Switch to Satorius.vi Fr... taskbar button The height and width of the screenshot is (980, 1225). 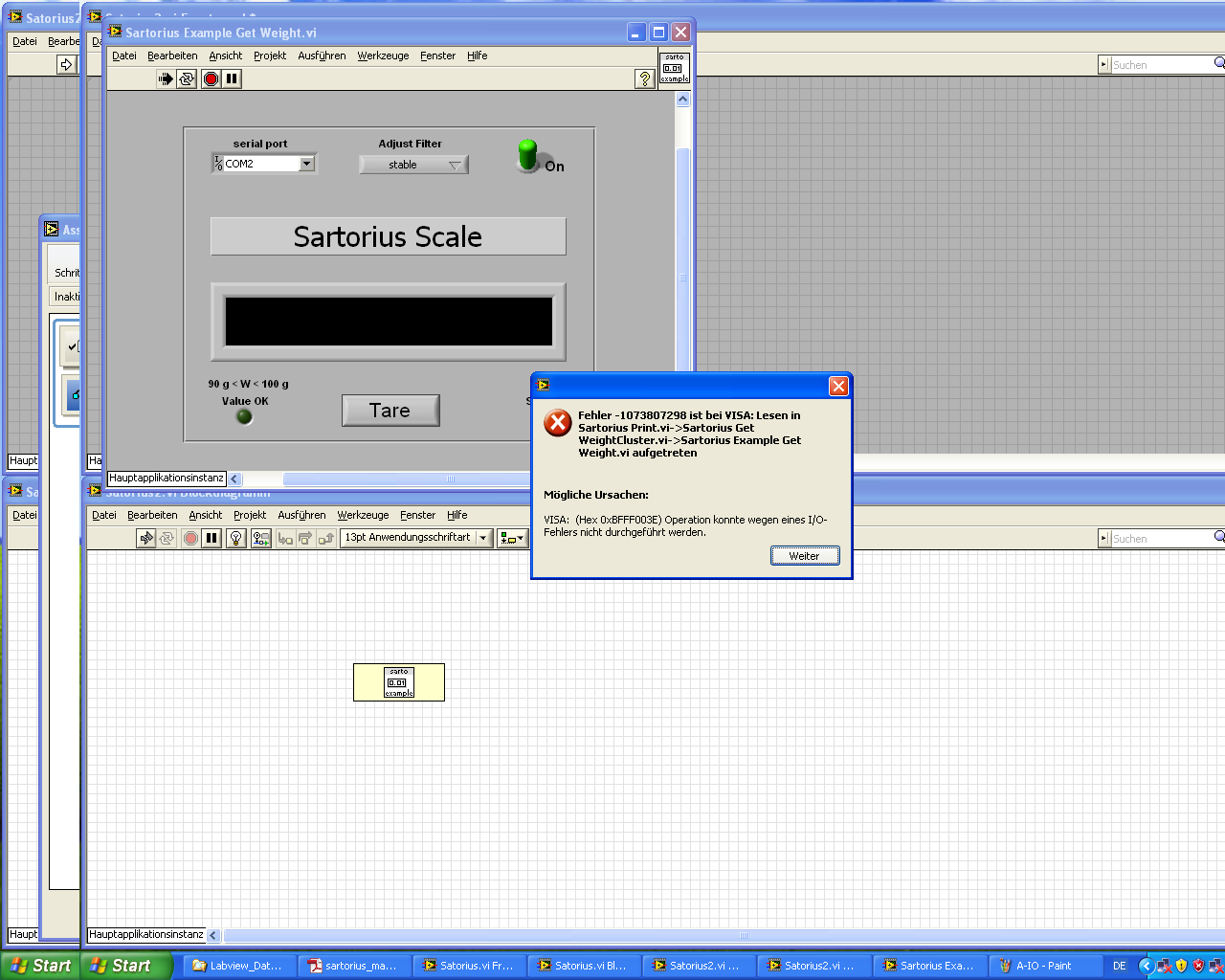click(469, 966)
